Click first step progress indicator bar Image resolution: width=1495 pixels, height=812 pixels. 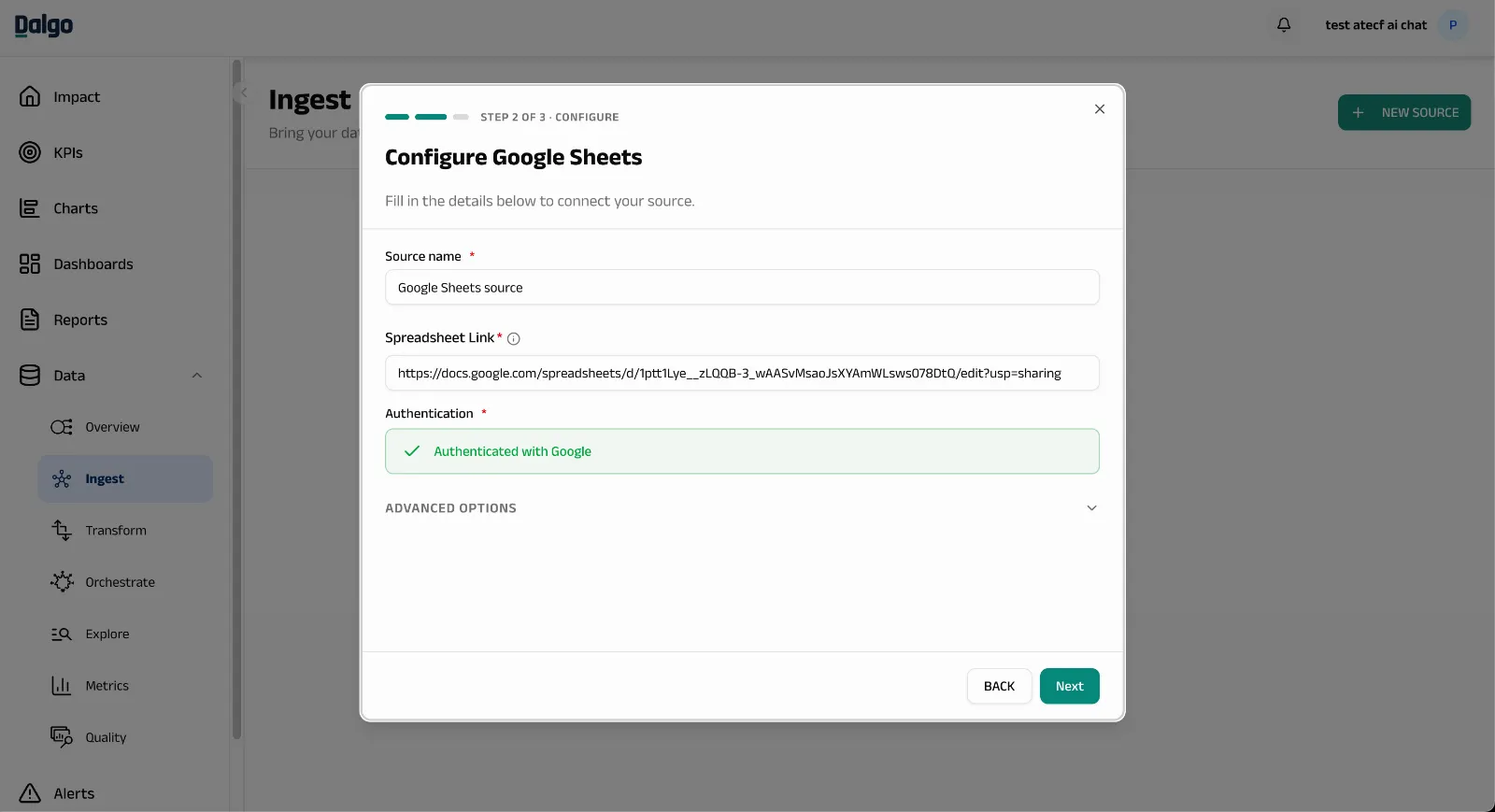pyautogui.click(x=397, y=117)
